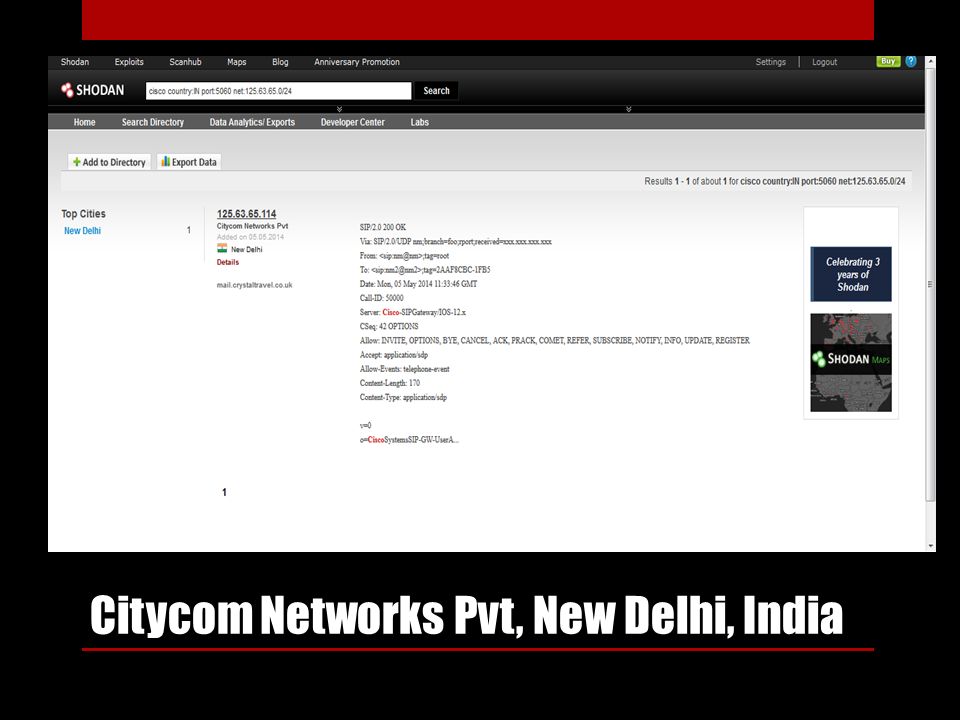This screenshot has width=960, height=720.
Task: Open the Blog top nav link
Action: 280,62
